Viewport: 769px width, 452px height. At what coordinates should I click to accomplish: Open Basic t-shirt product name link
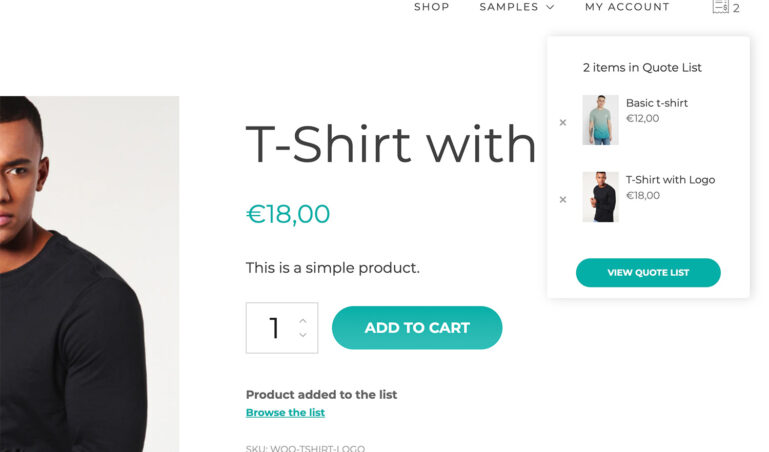coord(656,103)
